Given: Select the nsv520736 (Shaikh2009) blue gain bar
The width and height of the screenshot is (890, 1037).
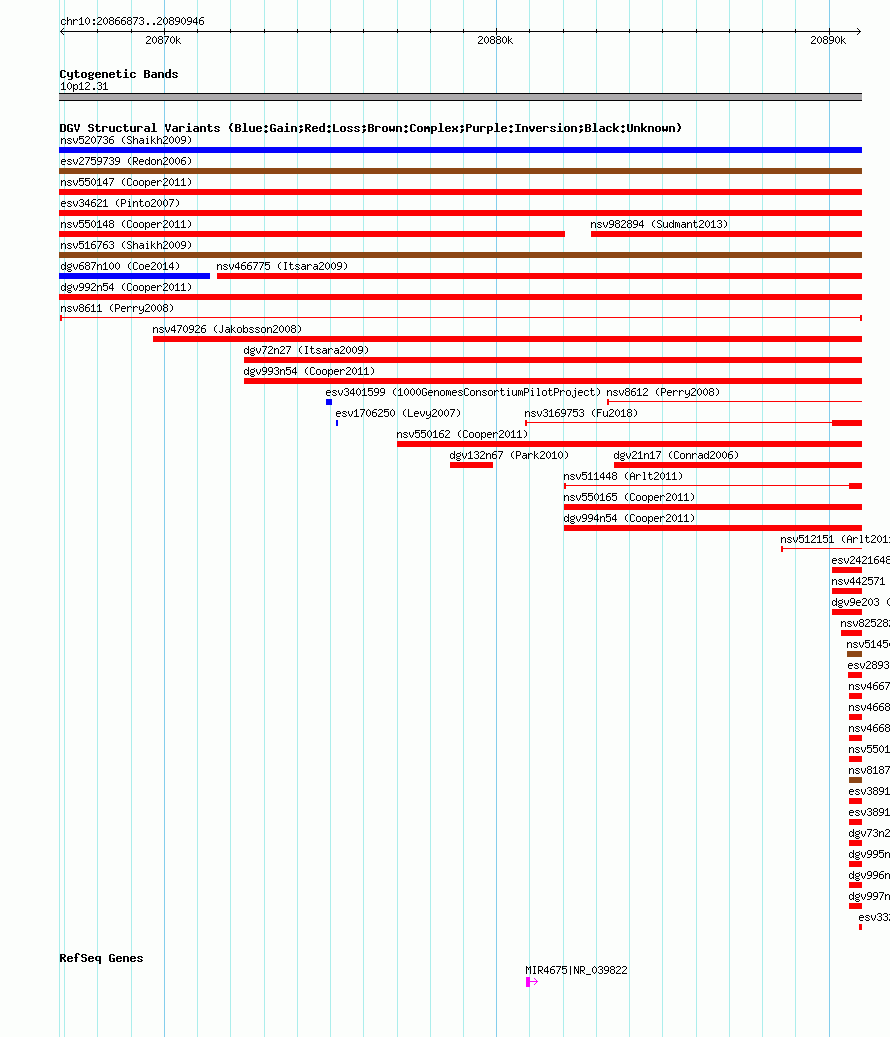Looking at the screenshot, I should [x=460, y=150].
